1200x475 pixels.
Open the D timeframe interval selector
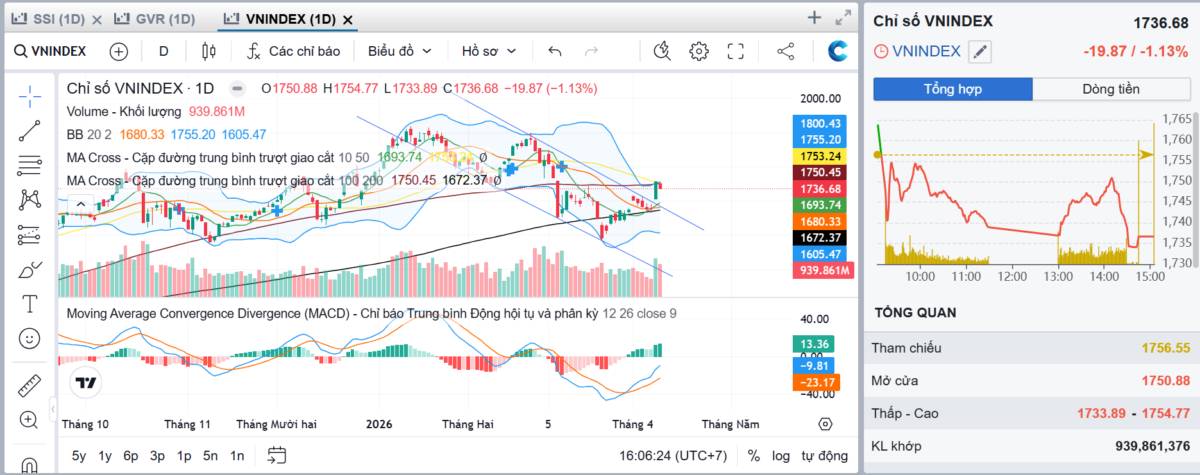point(164,51)
